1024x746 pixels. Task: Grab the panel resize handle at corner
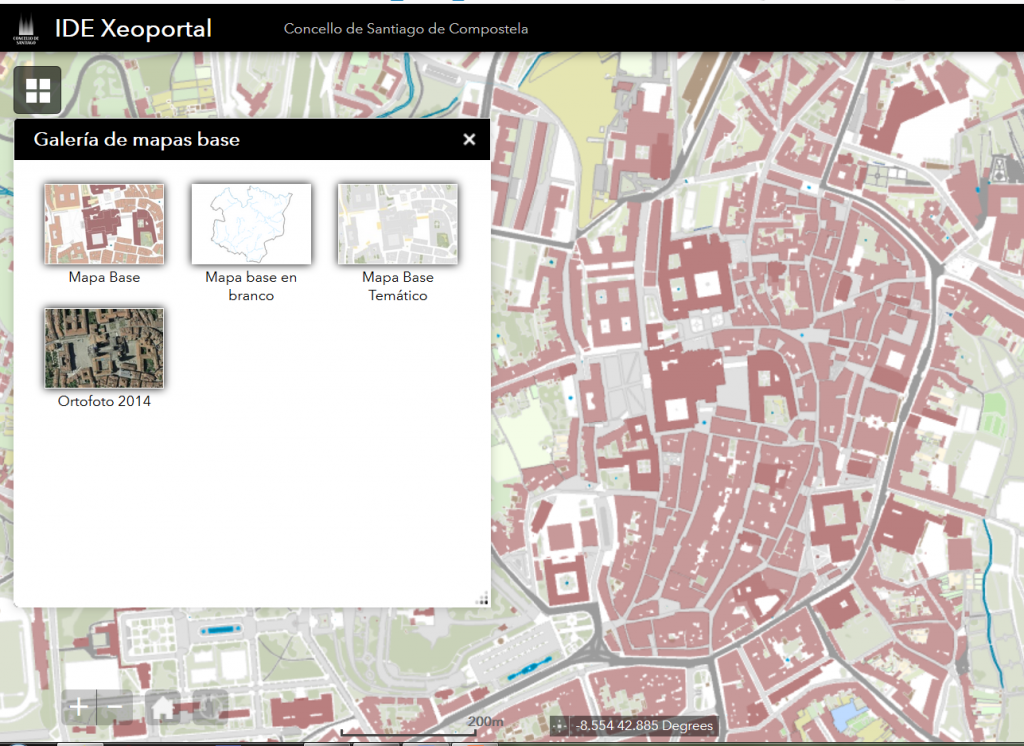pyautogui.click(x=482, y=598)
